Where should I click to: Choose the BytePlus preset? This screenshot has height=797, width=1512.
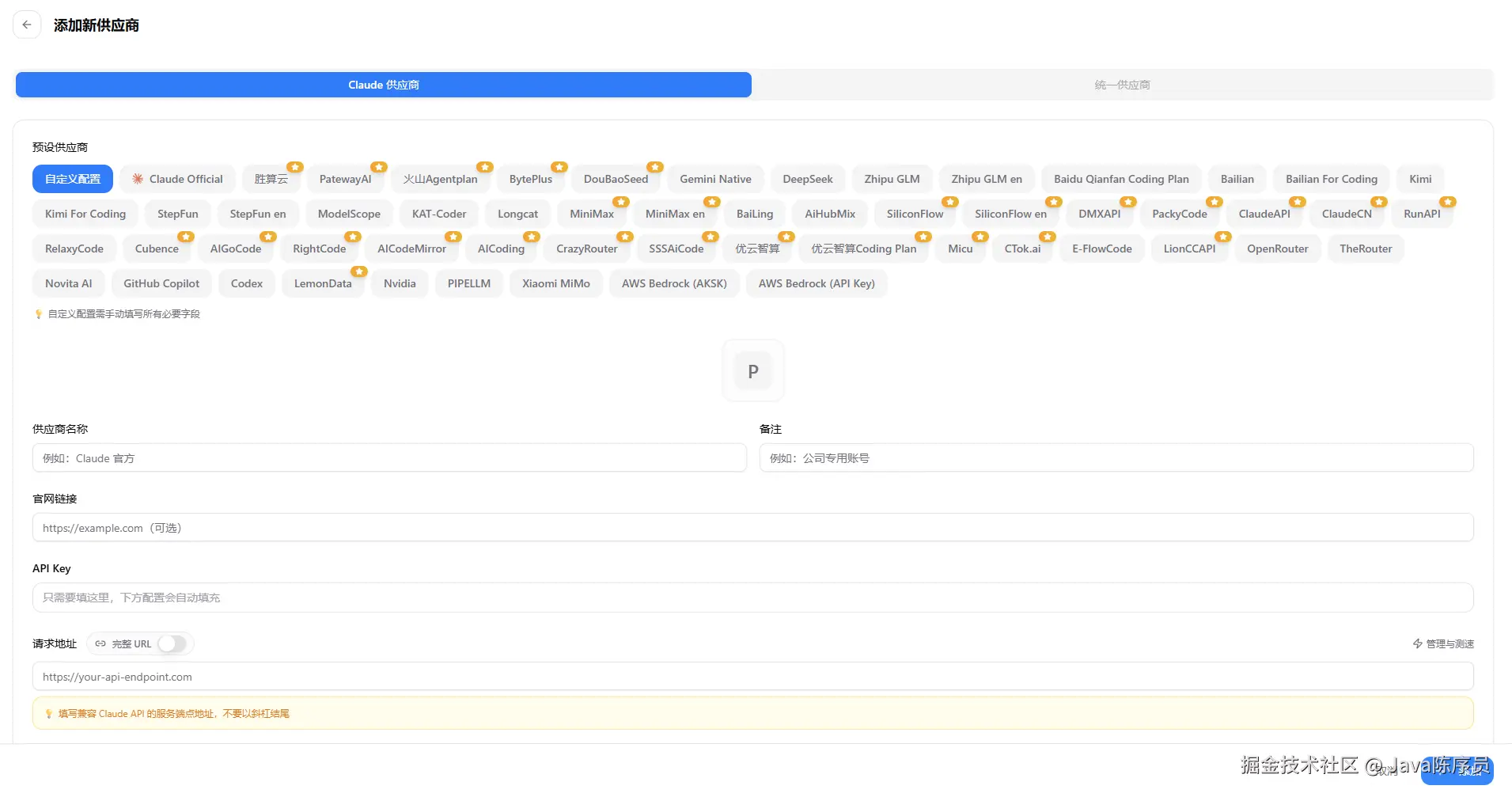point(531,179)
